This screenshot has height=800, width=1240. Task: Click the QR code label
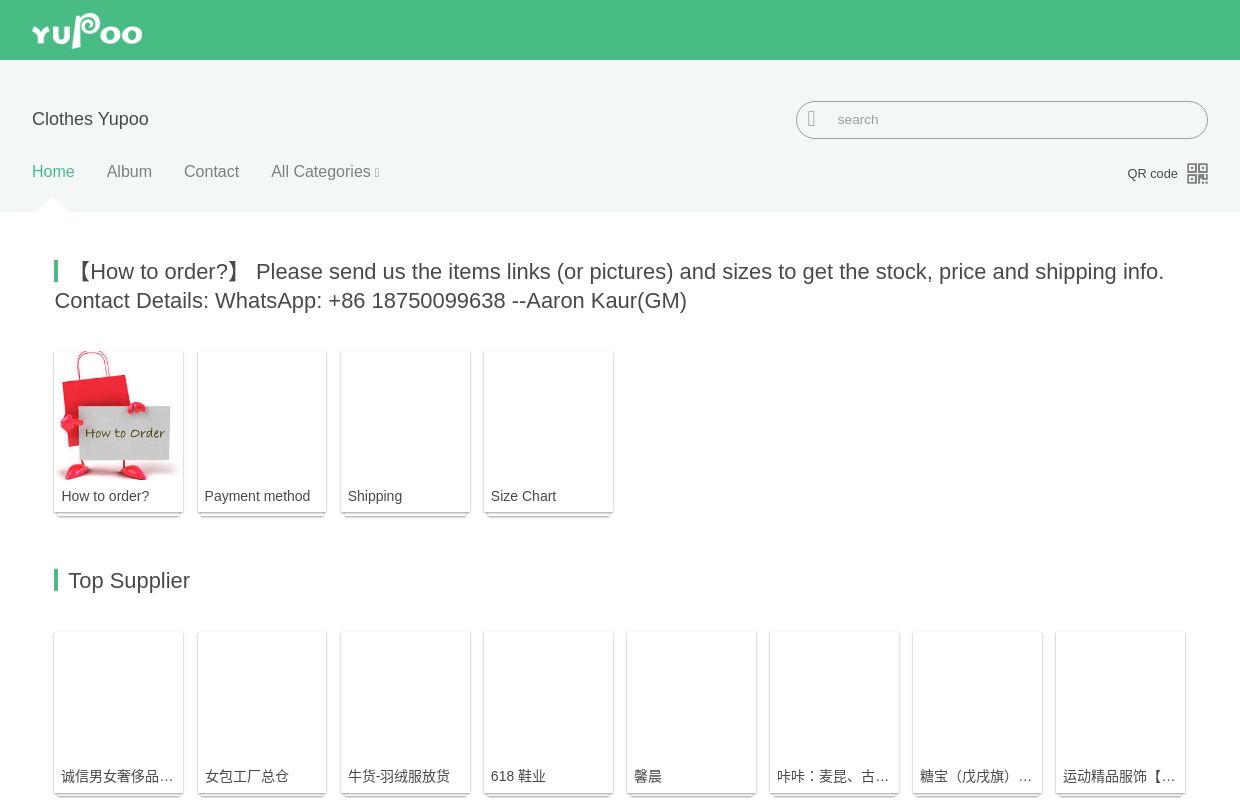click(x=1152, y=173)
